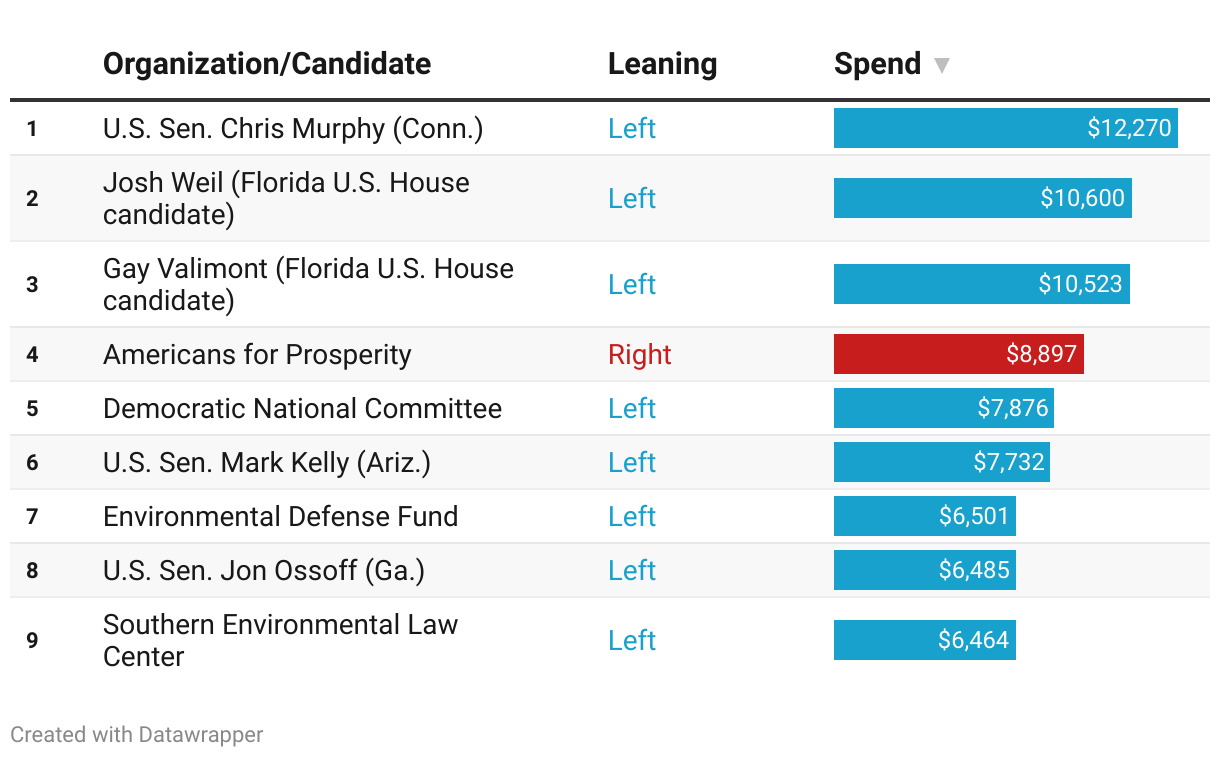This screenshot has height=758, width=1220.
Task: Click the $10,600 blue bar
Action: tap(982, 198)
